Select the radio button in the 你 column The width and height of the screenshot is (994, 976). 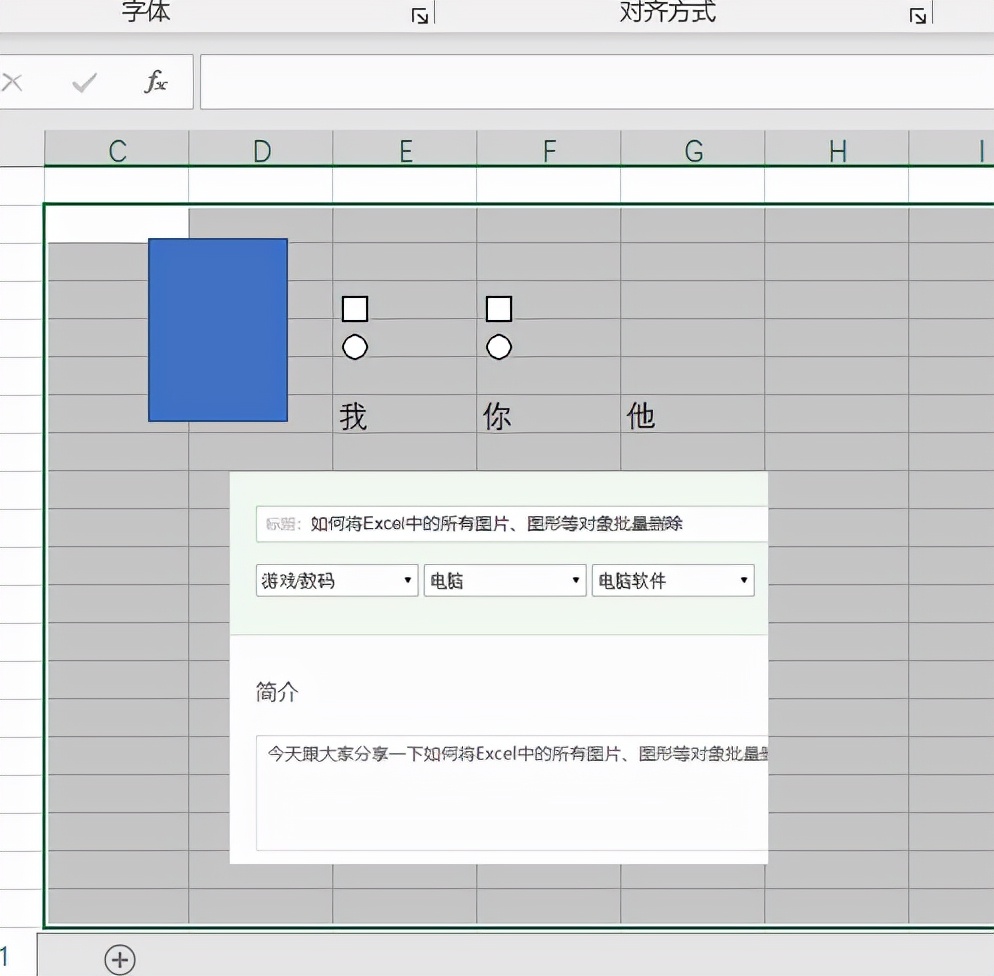pos(498,347)
